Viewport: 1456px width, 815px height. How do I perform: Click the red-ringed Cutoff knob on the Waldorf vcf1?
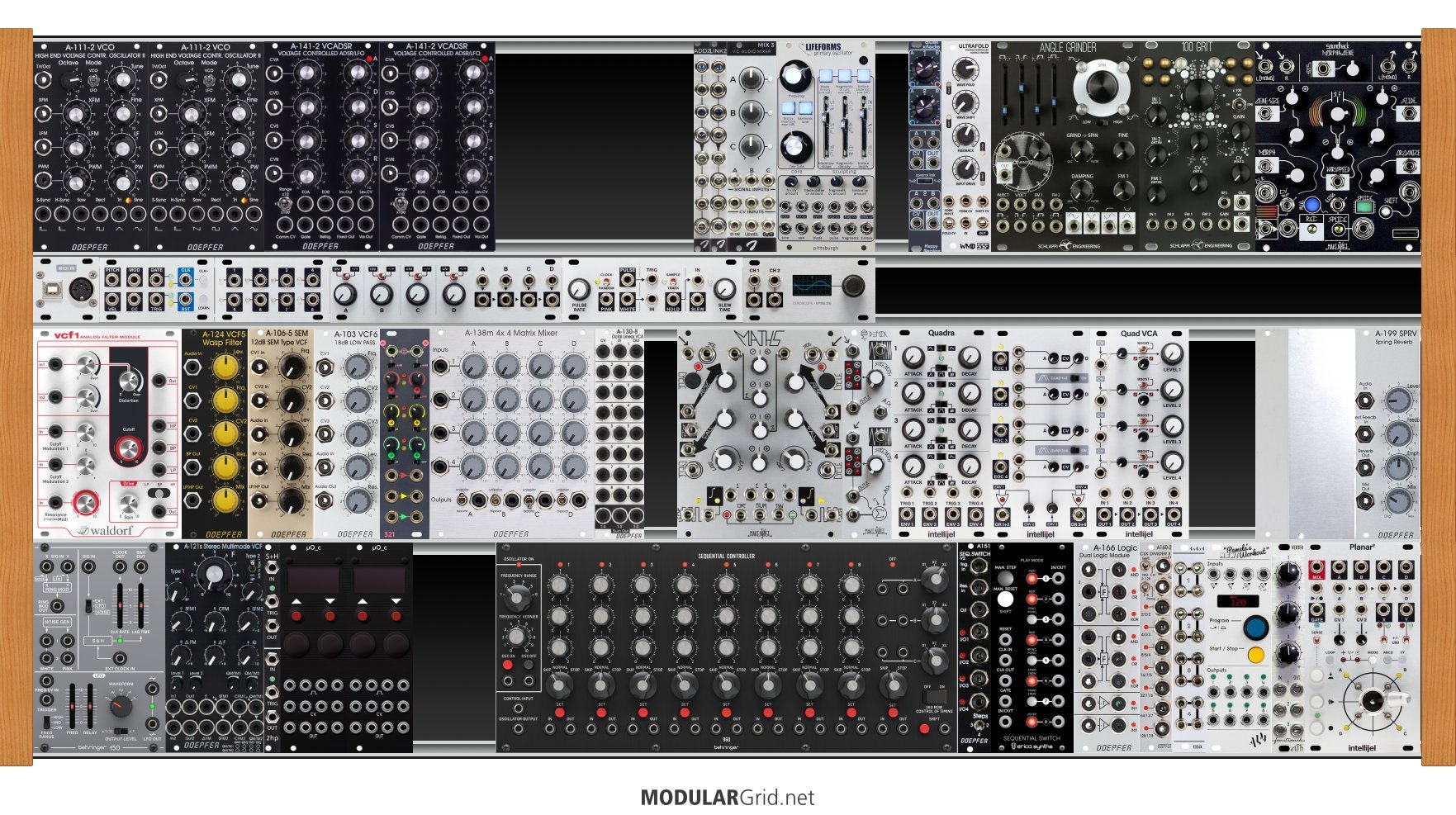[129, 448]
